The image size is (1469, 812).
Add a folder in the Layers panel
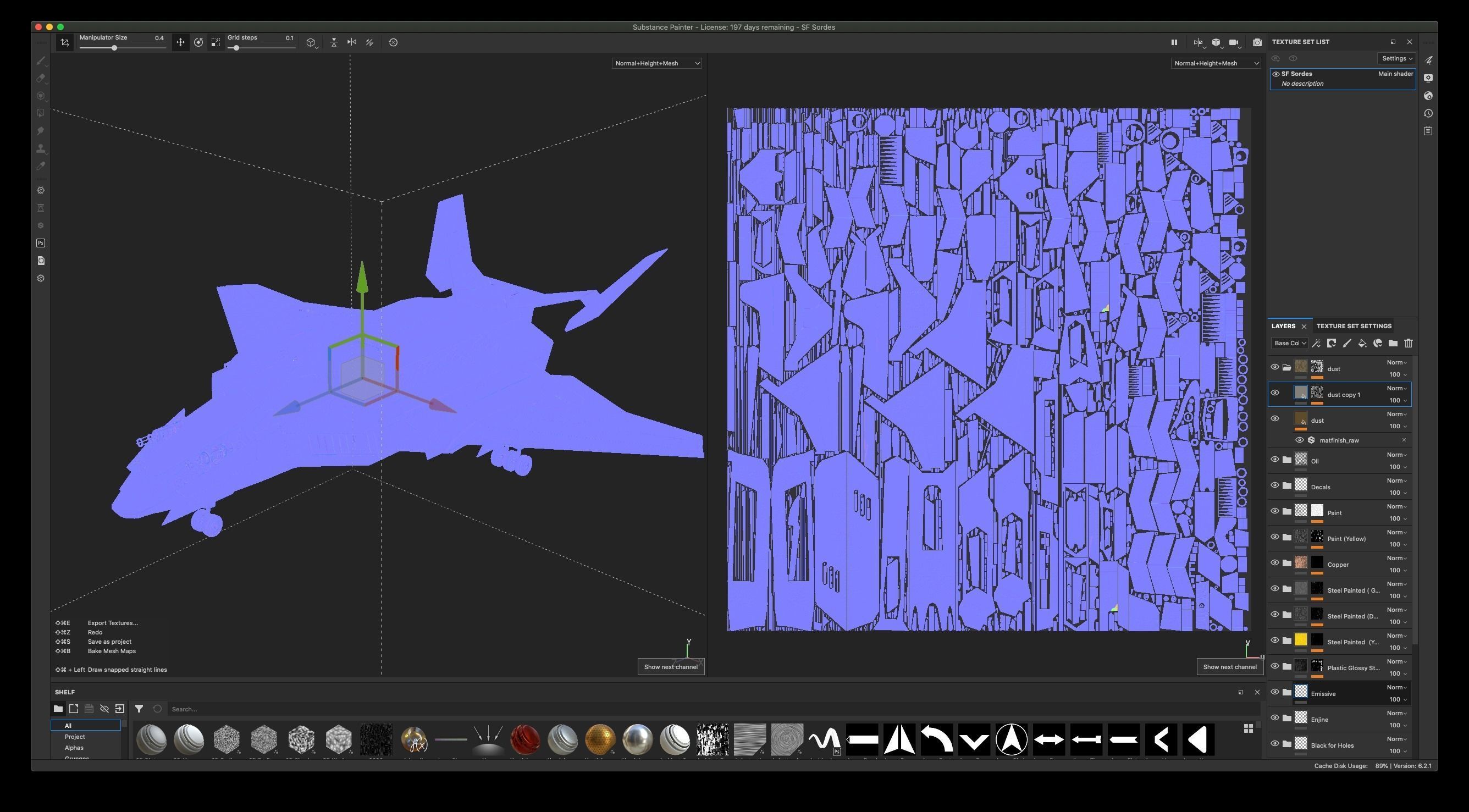pyautogui.click(x=1393, y=343)
